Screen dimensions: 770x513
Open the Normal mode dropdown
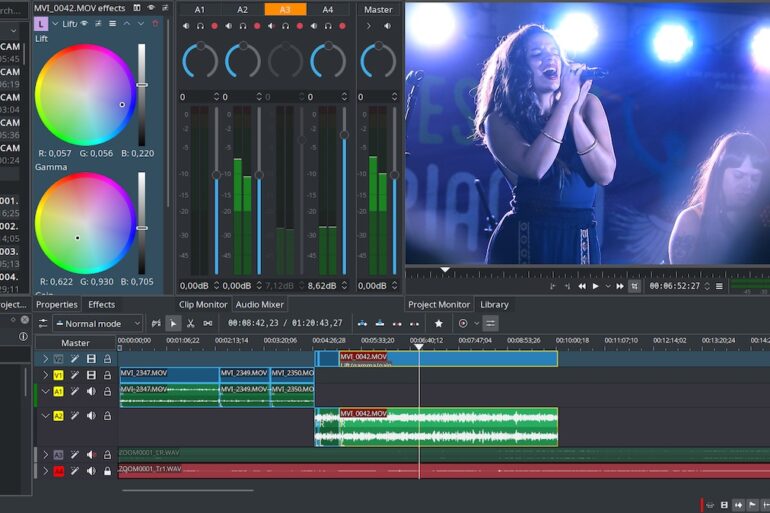pyautogui.click(x=98, y=323)
